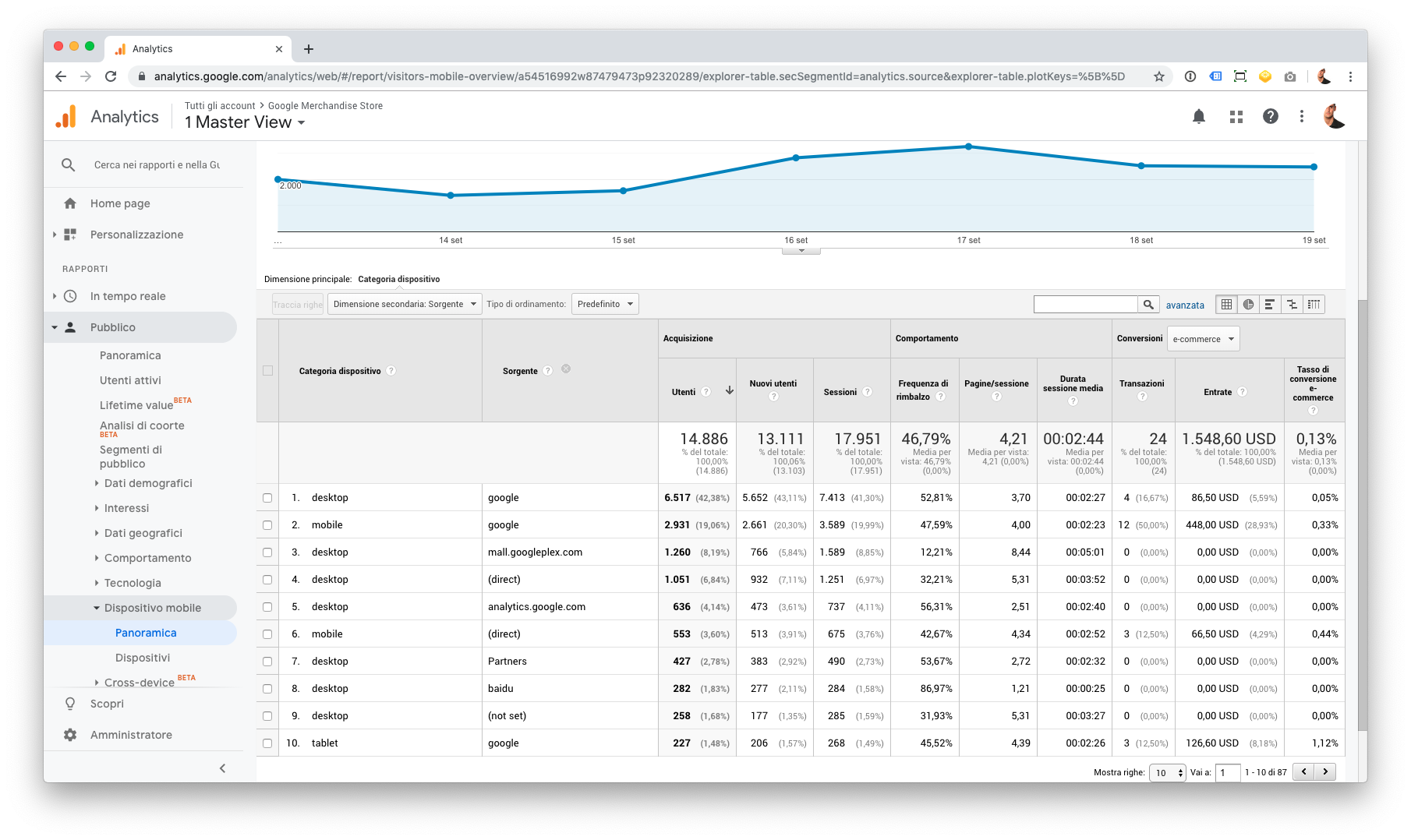Check row 5 analytics.google.com

click(x=267, y=607)
